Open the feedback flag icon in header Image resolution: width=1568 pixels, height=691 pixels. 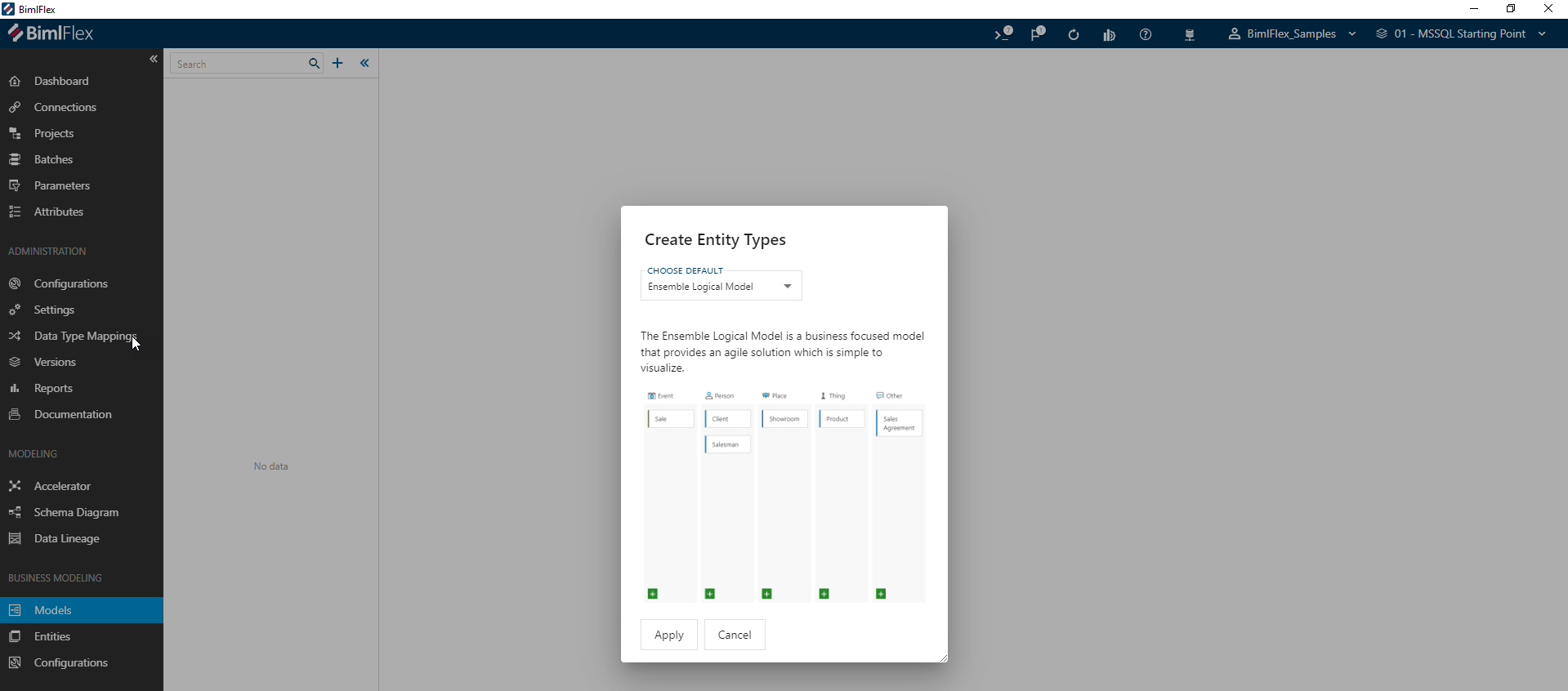[x=1038, y=33]
